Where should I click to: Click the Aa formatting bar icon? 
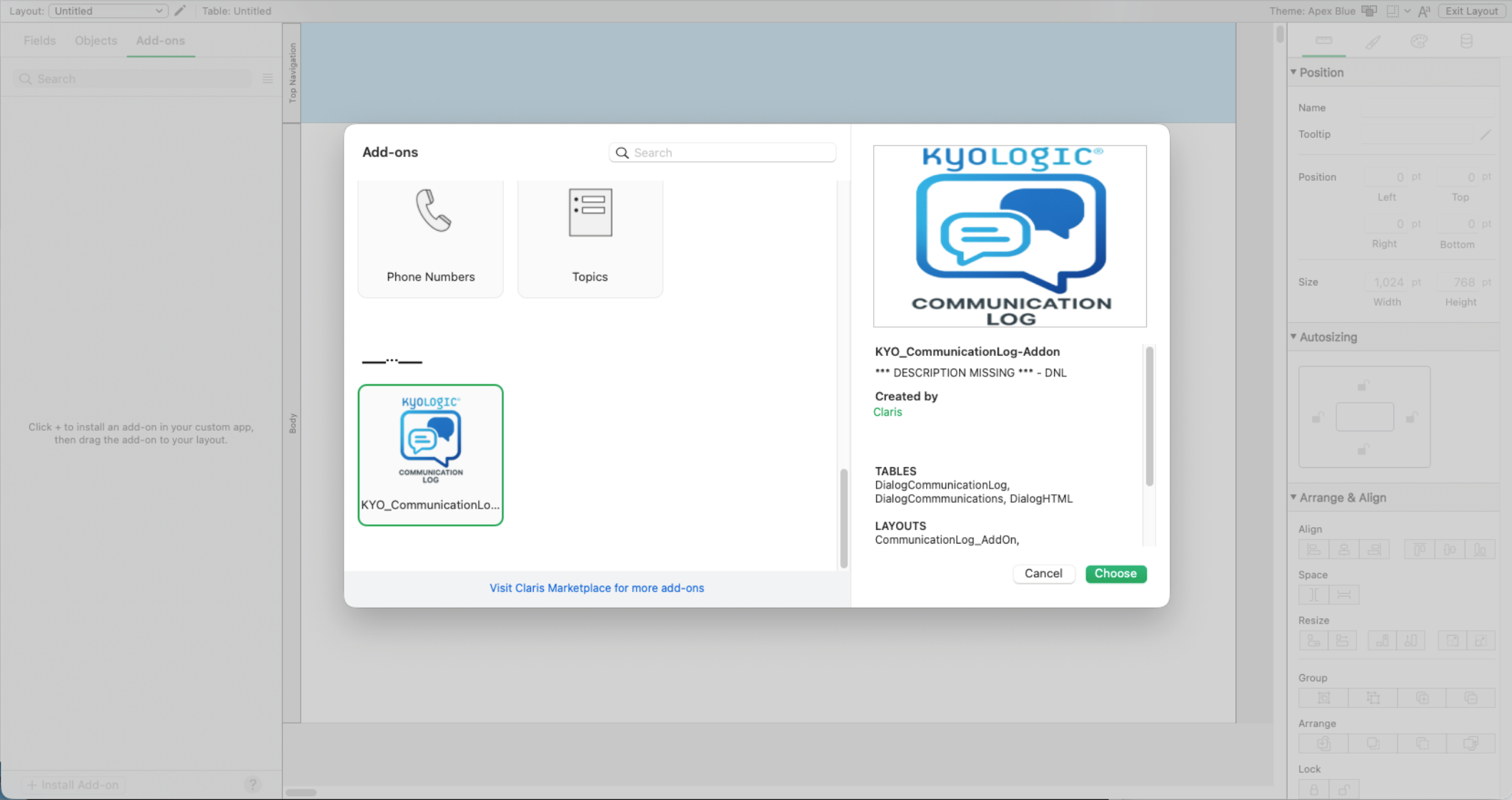(x=1424, y=11)
